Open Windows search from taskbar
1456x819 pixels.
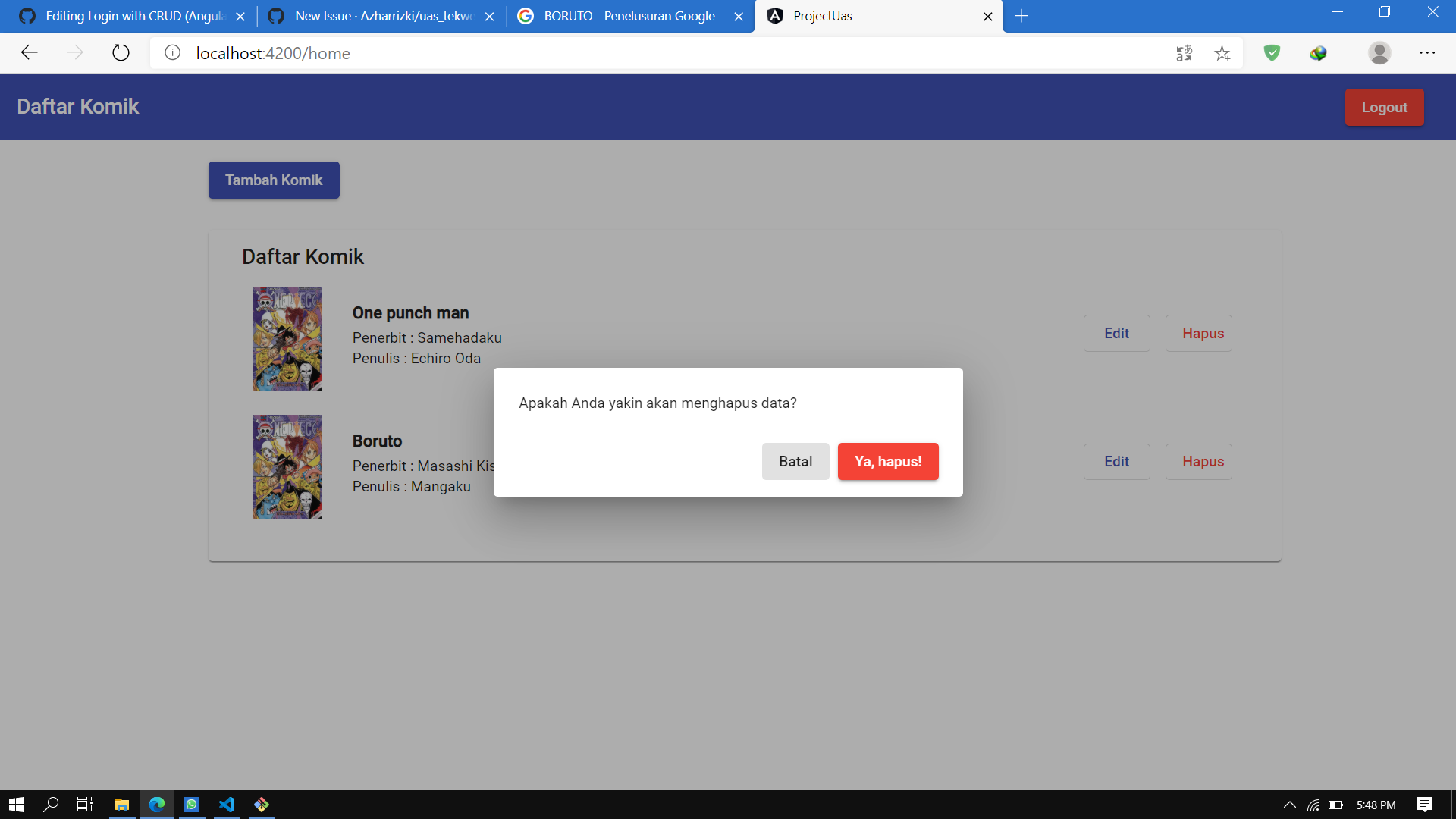51,805
